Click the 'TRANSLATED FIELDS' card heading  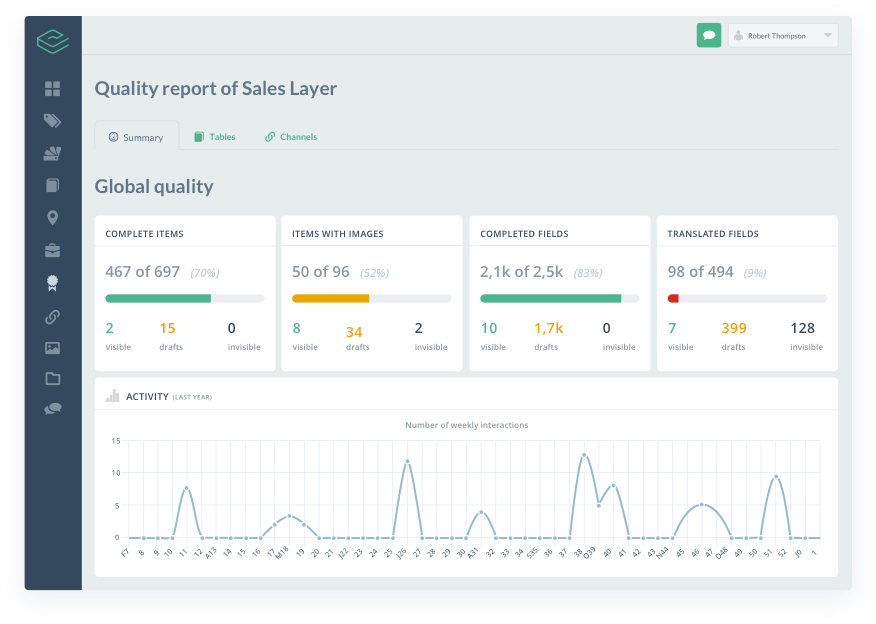coord(713,234)
